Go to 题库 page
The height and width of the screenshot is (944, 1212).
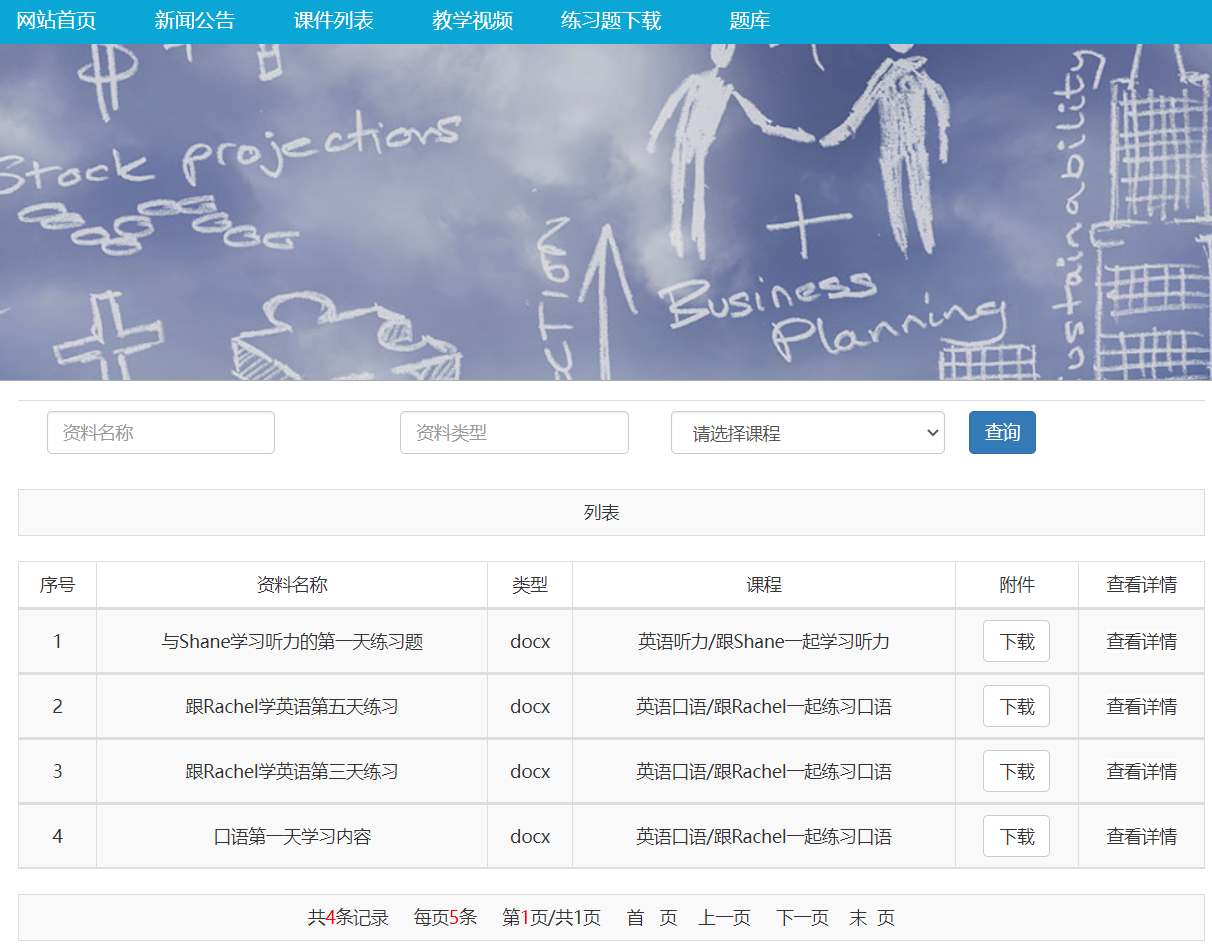point(750,21)
